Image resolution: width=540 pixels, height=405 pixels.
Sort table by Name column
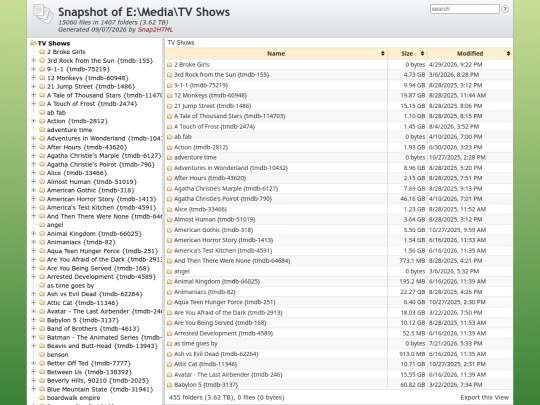pos(276,53)
